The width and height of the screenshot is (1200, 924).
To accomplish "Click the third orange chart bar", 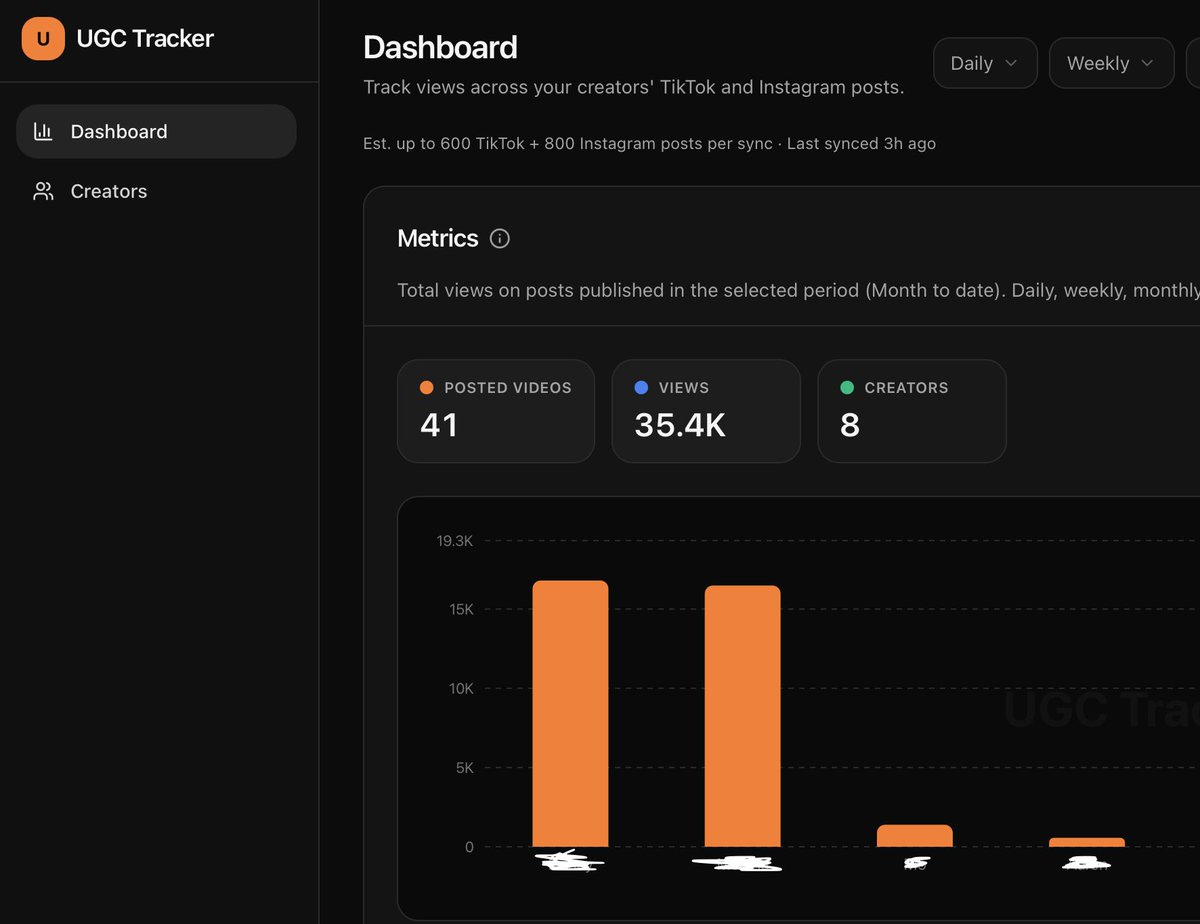I will [x=914, y=836].
